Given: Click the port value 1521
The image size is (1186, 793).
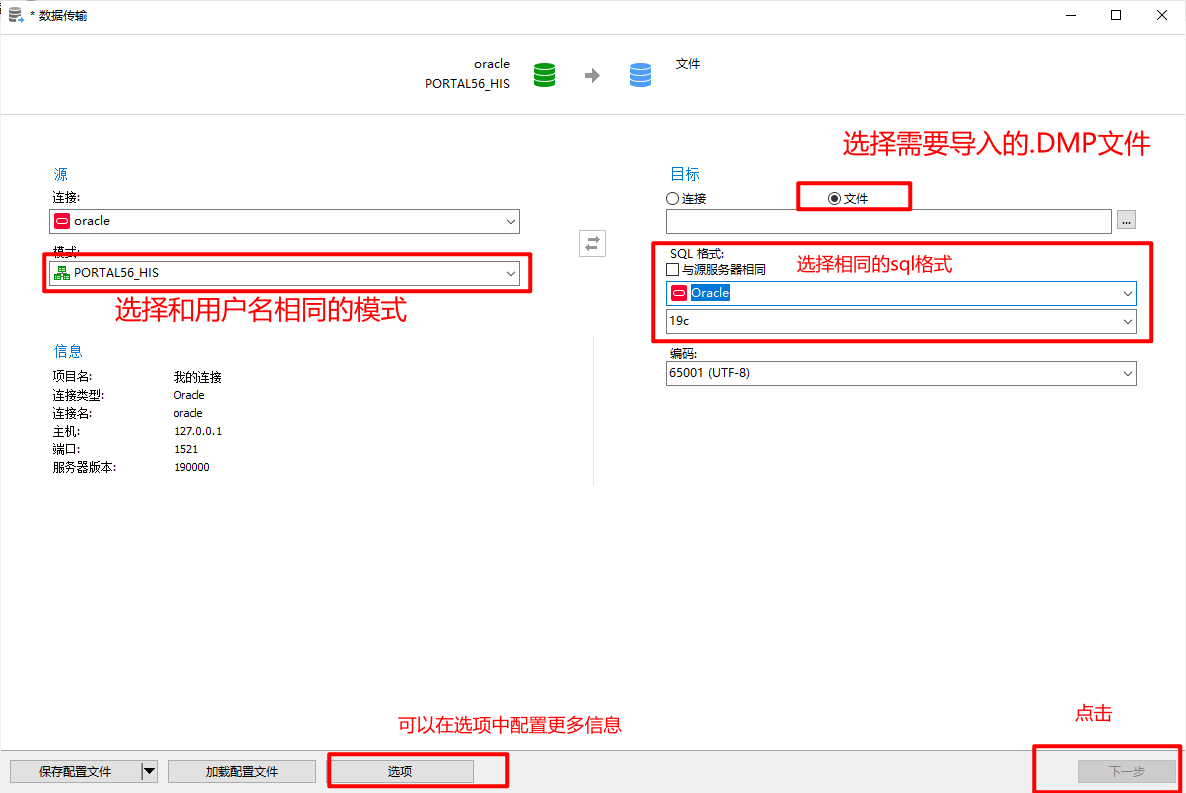Looking at the screenshot, I should 186,449.
